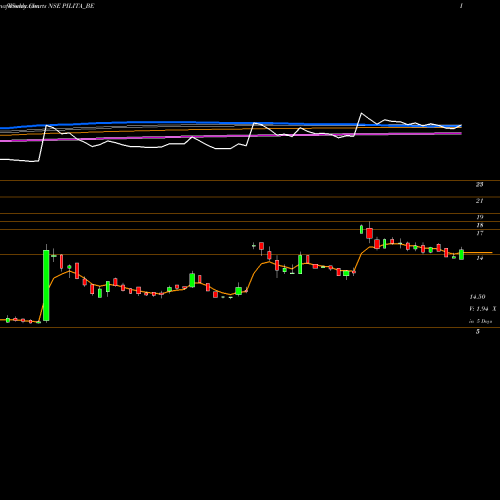500x500 pixels.
Task: Click the '14' price axis label
Action: pyautogui.click(x=479, y=258)
